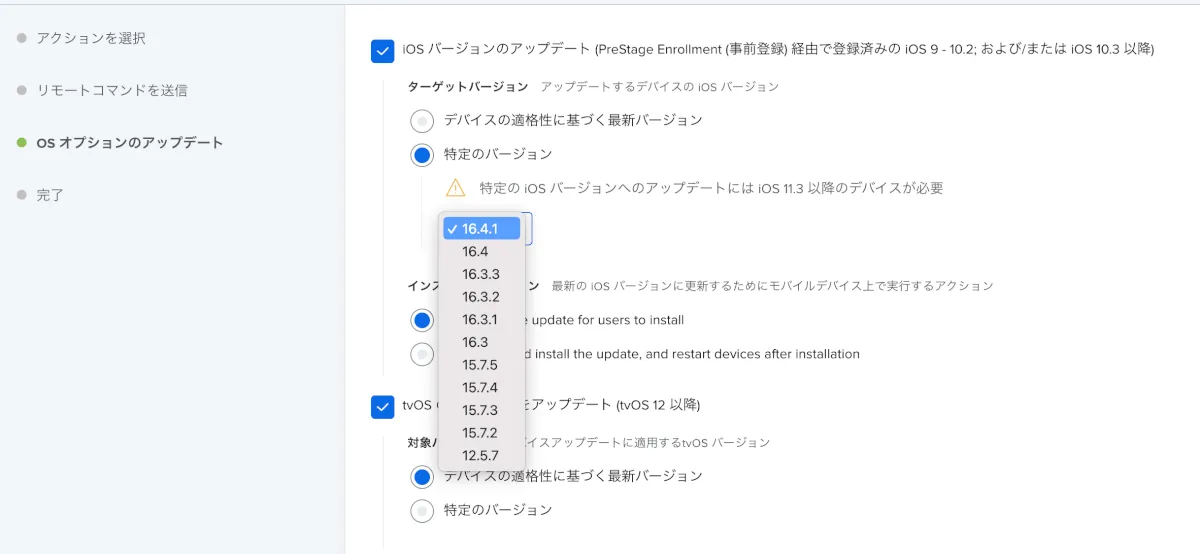Choose version 16.3.1 from the dropdown
Viewport: 1200px width, 554px height.
click(481, 320)
